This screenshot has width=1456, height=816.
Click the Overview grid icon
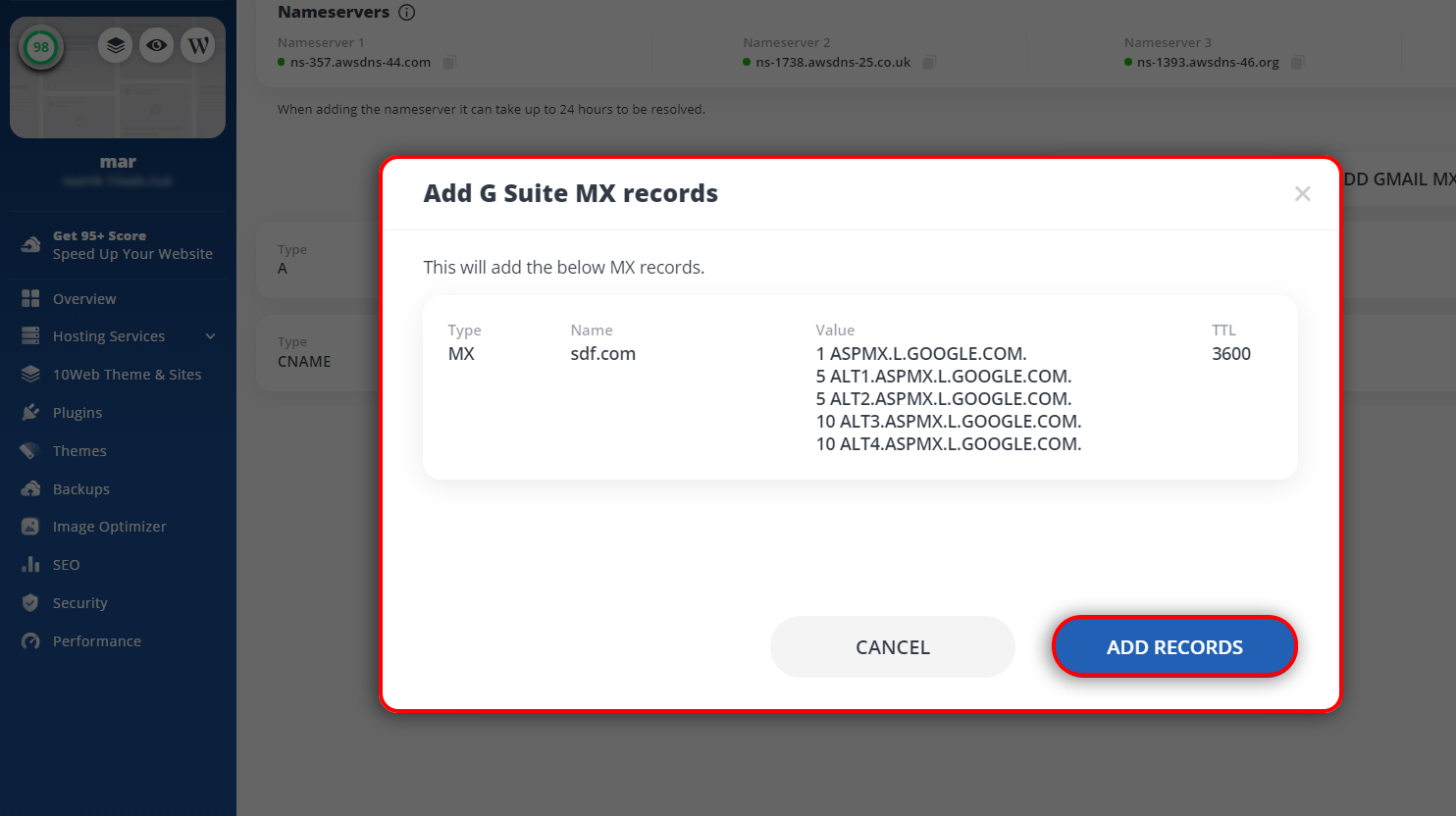click(30, 298)
